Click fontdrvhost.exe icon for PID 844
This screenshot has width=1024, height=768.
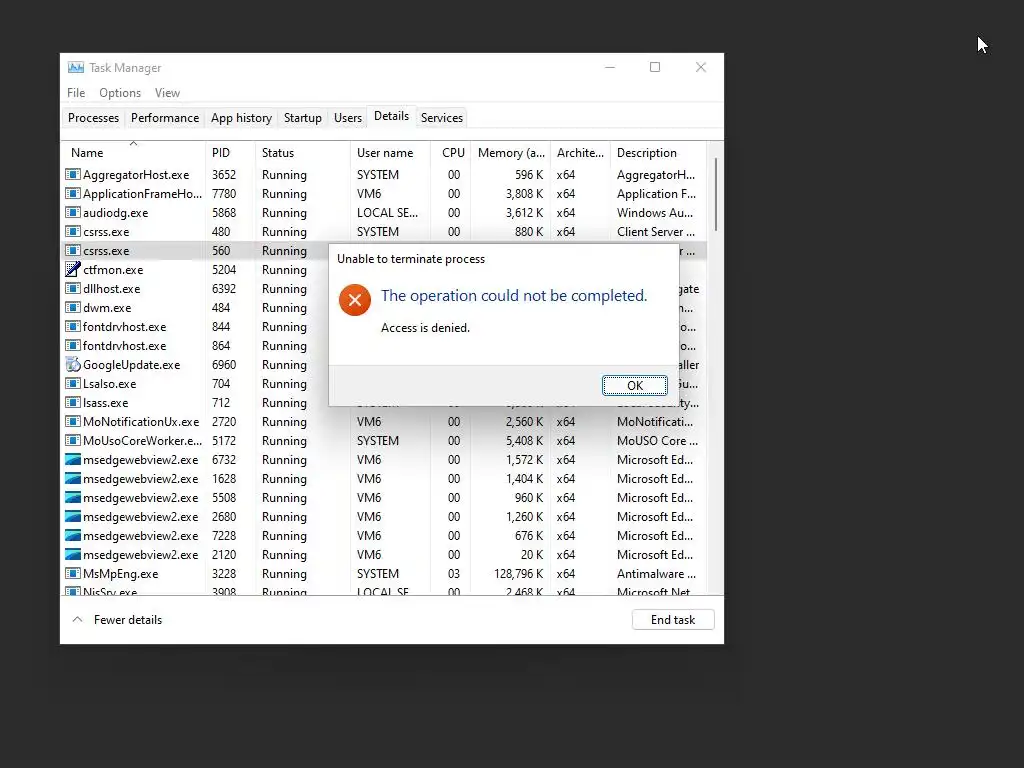[72, 326]
